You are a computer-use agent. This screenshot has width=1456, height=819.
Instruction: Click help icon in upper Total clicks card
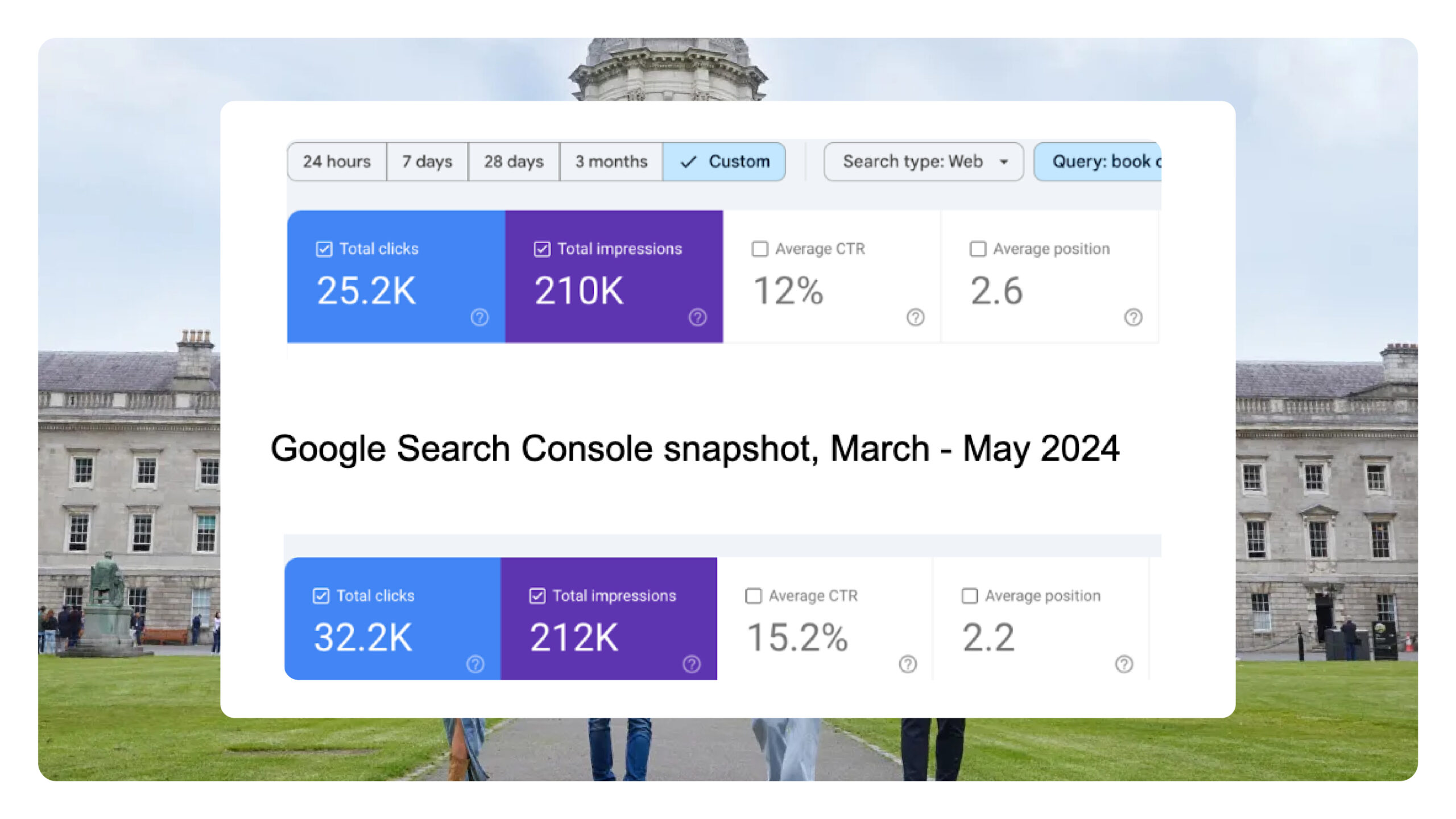tap(479, 317)
